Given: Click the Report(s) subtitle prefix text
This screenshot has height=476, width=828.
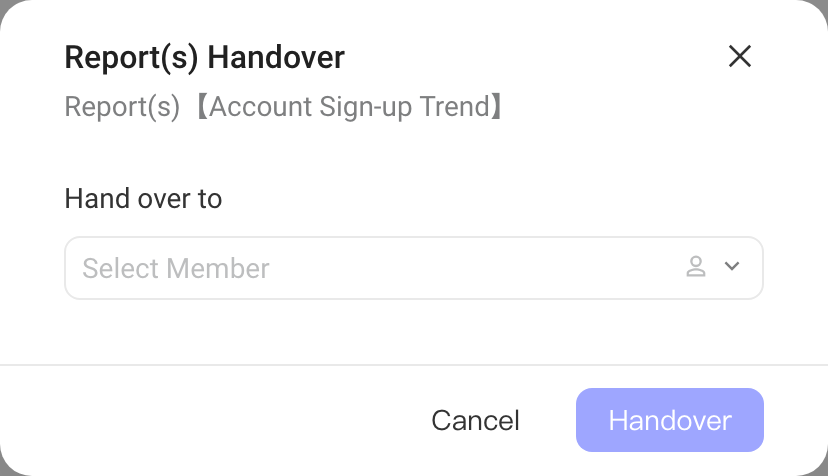Looking at the screenshot, I should (122, 107).
